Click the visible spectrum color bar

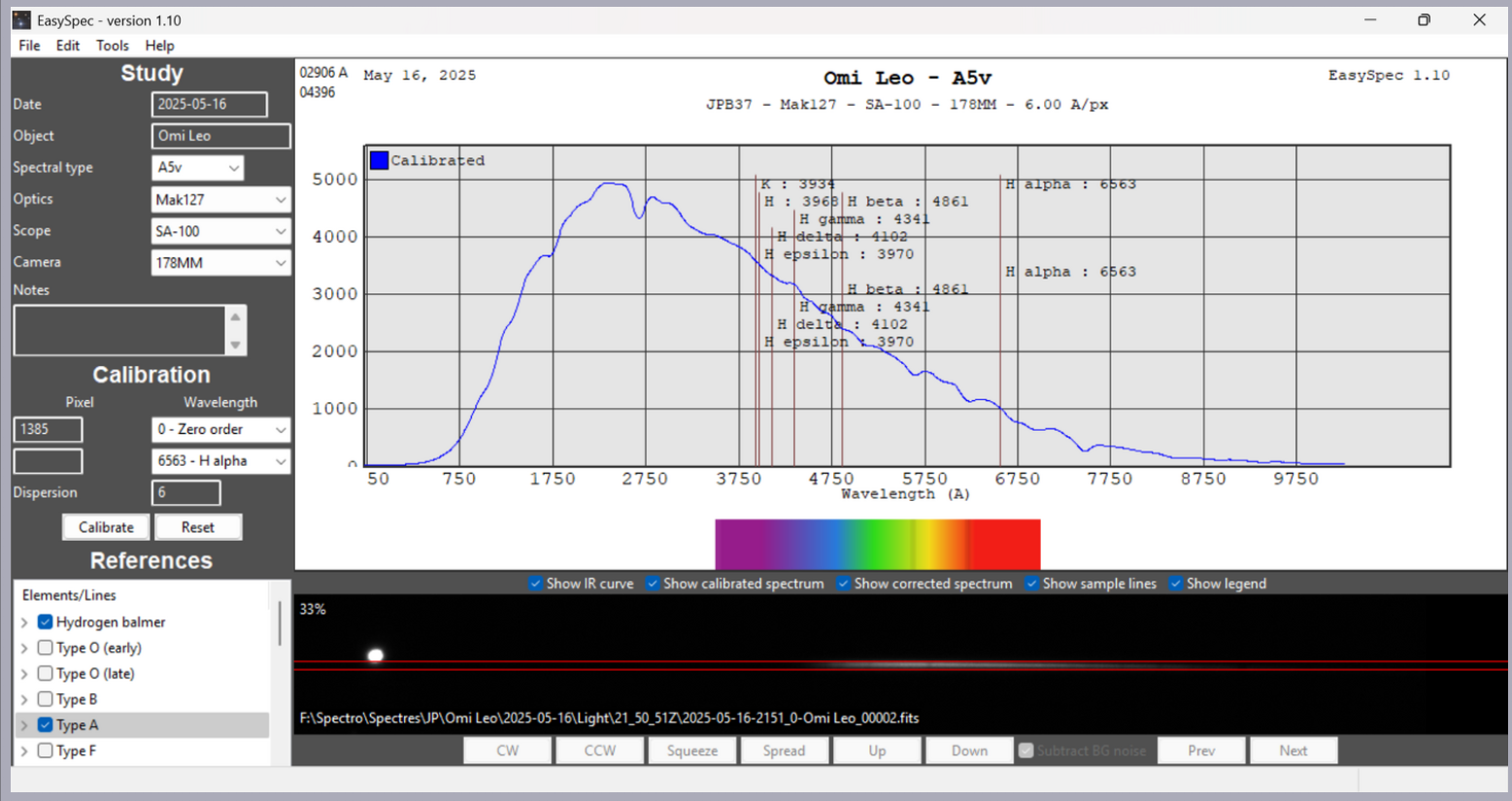point(878,544)
